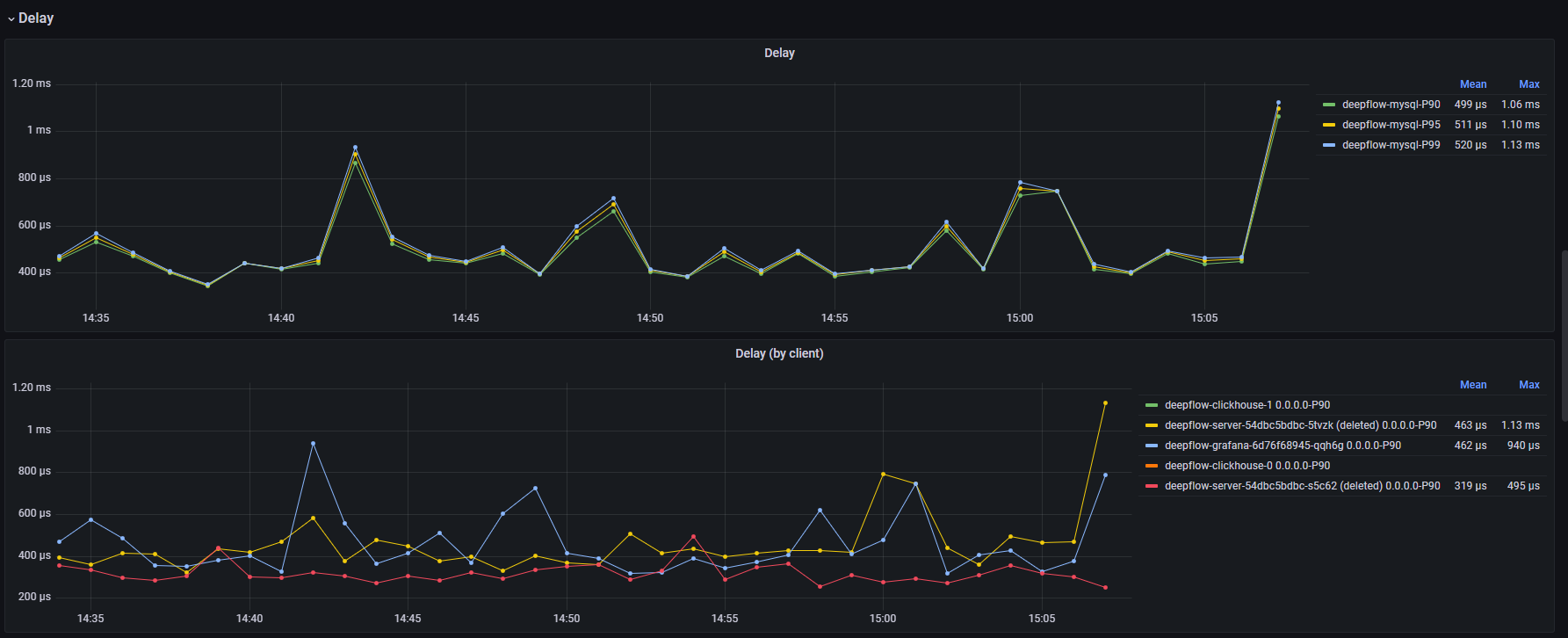This screenshot has height=638, width=1568.
Task: Click the 1.13 ms max of deepflow-mysql-P99
Action: (x=1521, y=145)
